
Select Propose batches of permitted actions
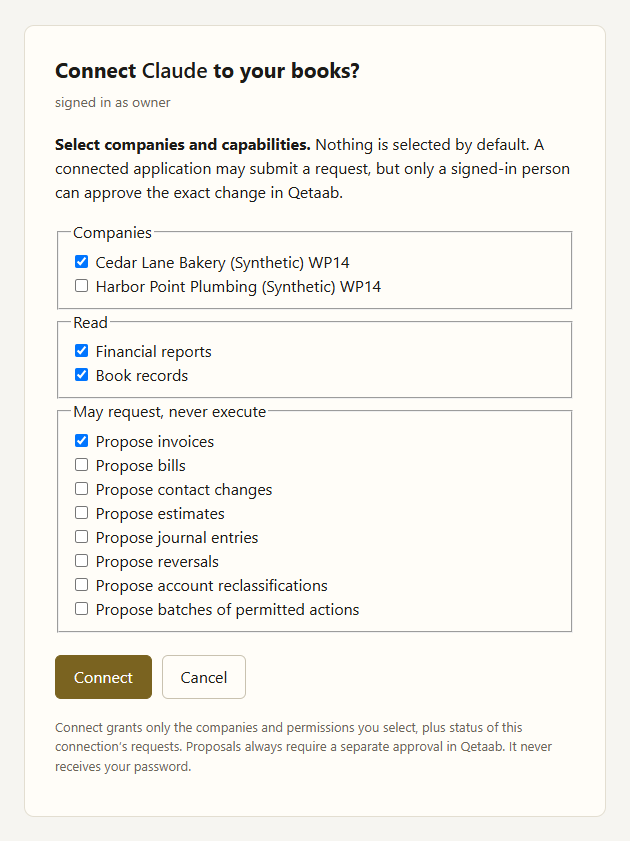pyautogui.click(x=81, y=609)
